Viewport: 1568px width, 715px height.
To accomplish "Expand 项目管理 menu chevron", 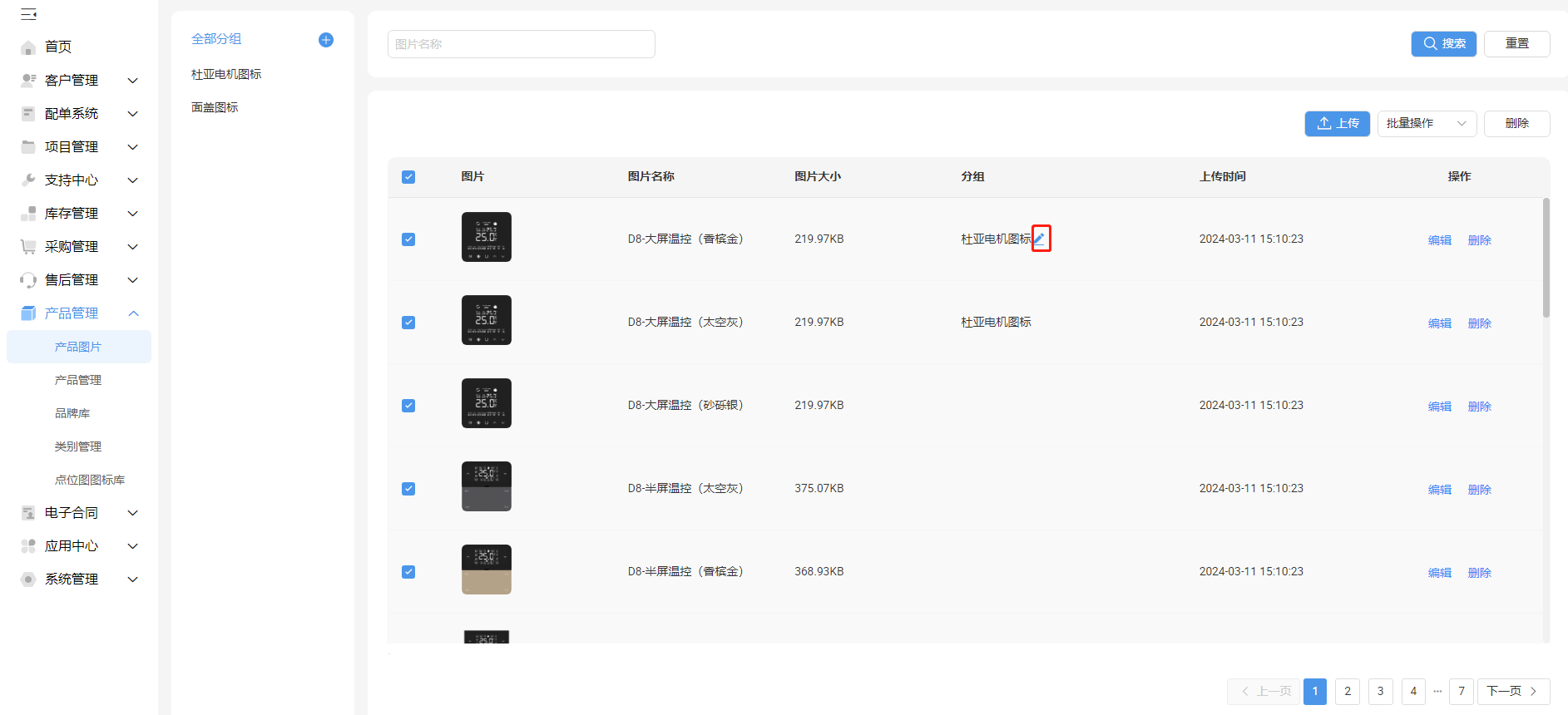I will point(132,147).
